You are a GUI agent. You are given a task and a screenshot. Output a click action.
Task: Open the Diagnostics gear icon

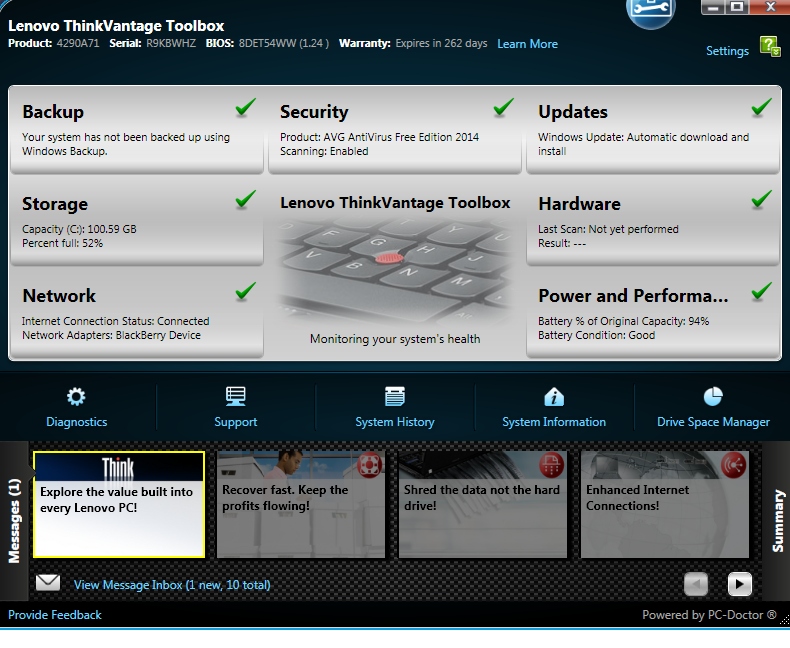coord(76,397)
